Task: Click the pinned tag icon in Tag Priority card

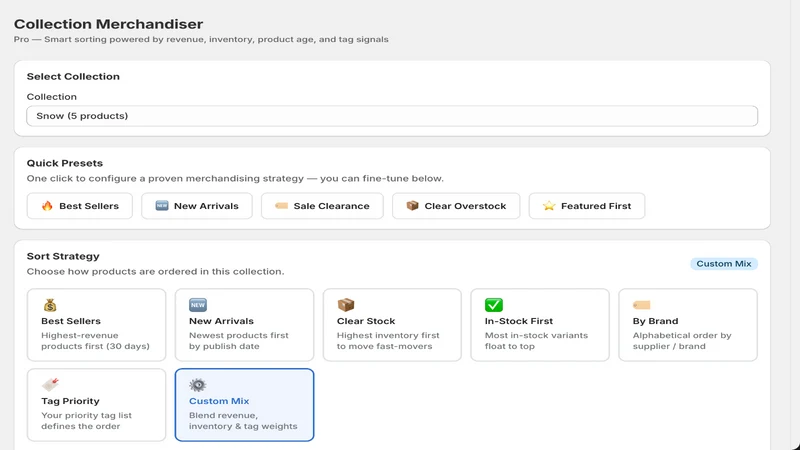Action: click(x=51, y=385)
